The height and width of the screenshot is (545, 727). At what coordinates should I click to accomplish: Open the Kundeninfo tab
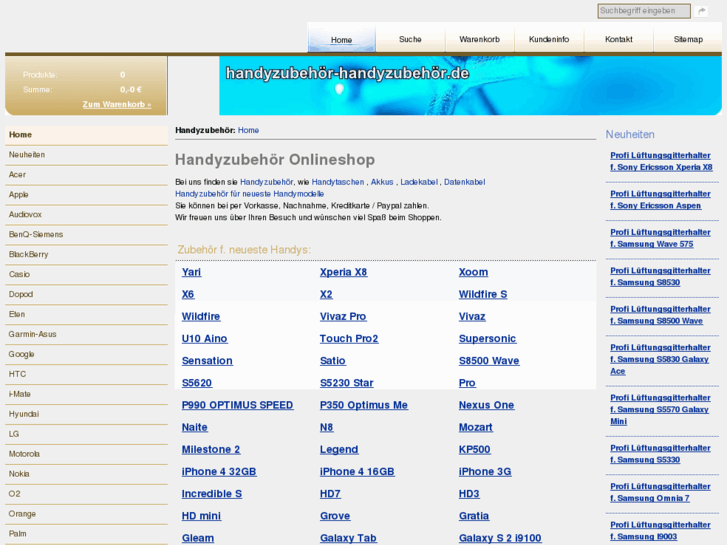tap(549, 39)
